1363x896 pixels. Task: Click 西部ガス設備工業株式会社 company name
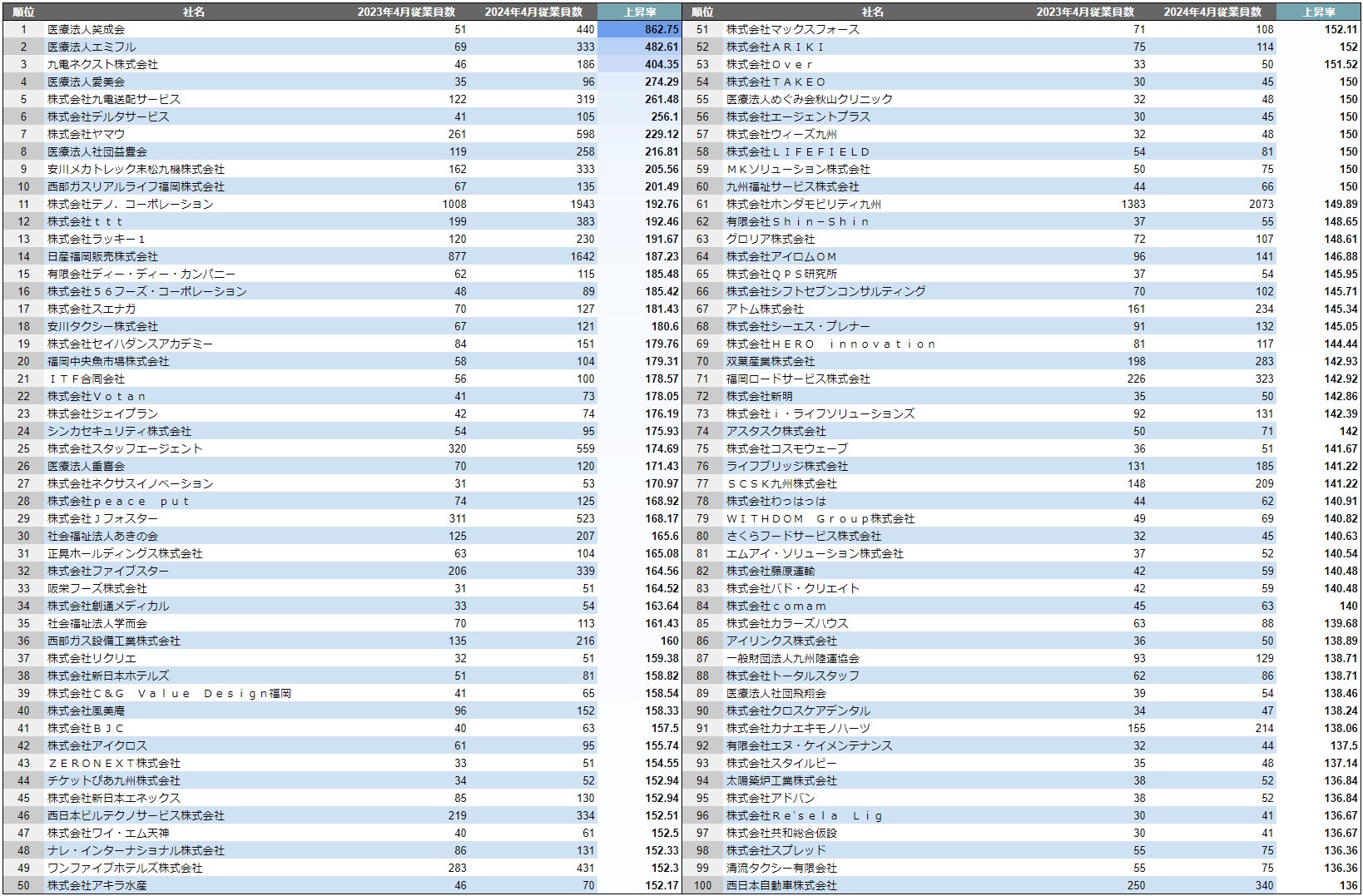(x=114, y=641)
